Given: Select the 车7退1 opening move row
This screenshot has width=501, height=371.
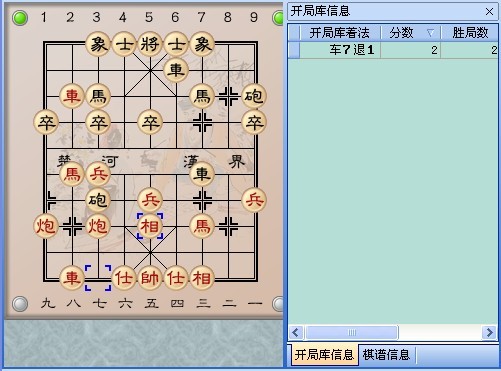Looking at the screenshot, I should click(x=393, y=50).
